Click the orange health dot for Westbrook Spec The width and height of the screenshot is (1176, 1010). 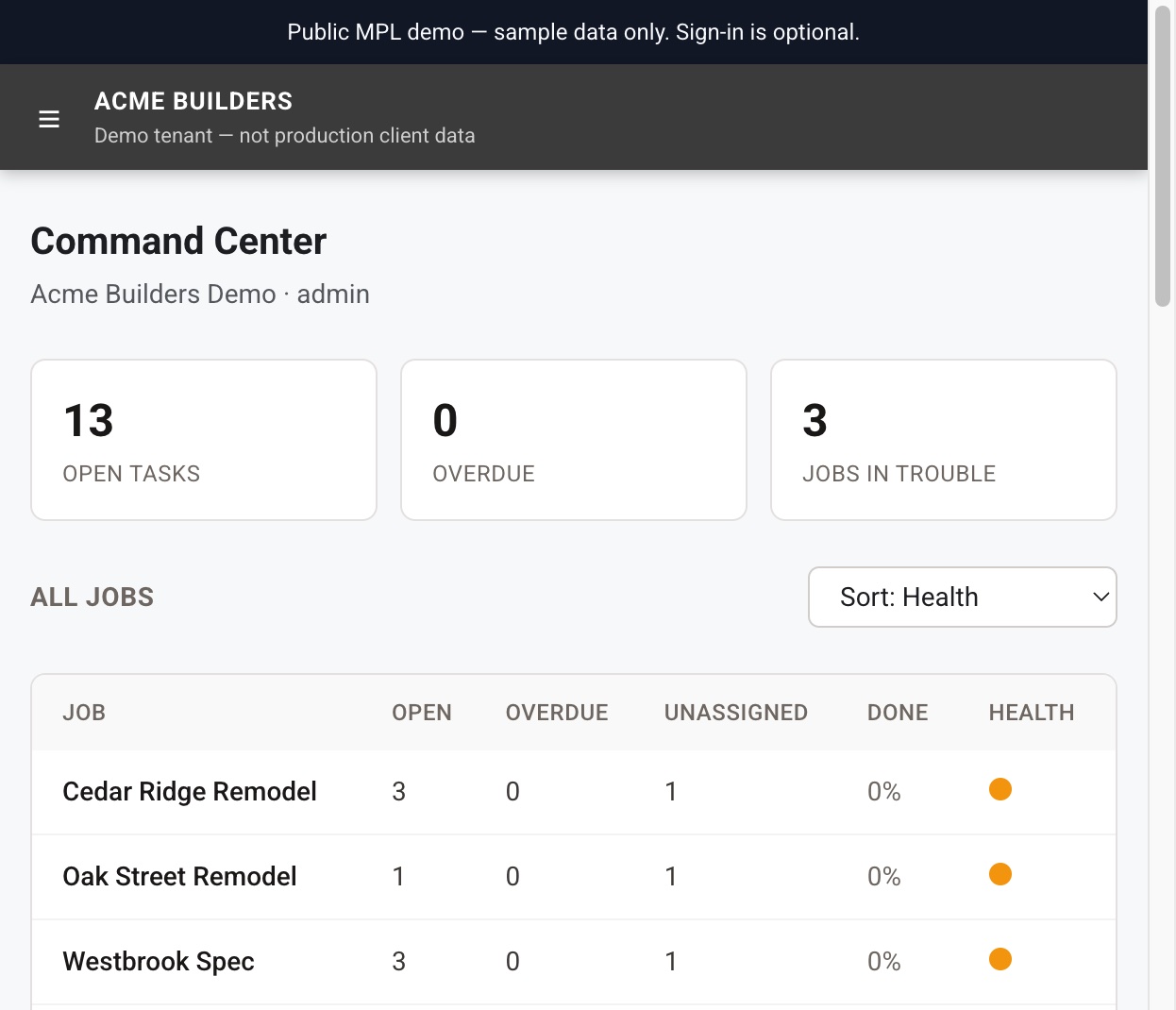point(1000,959)
